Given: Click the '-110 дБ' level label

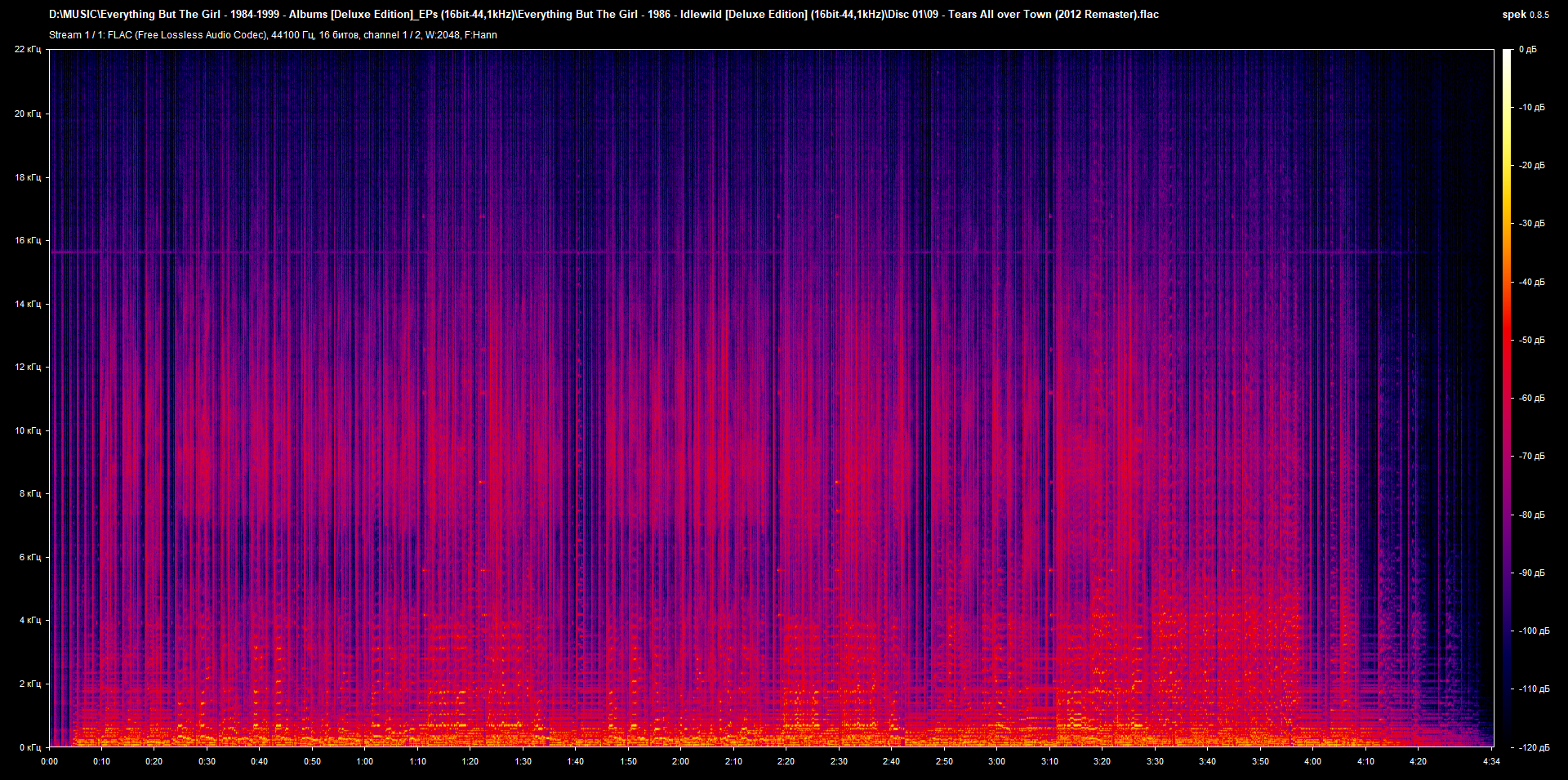Looking at the screenshot, I should click(x=1533, y=689).
